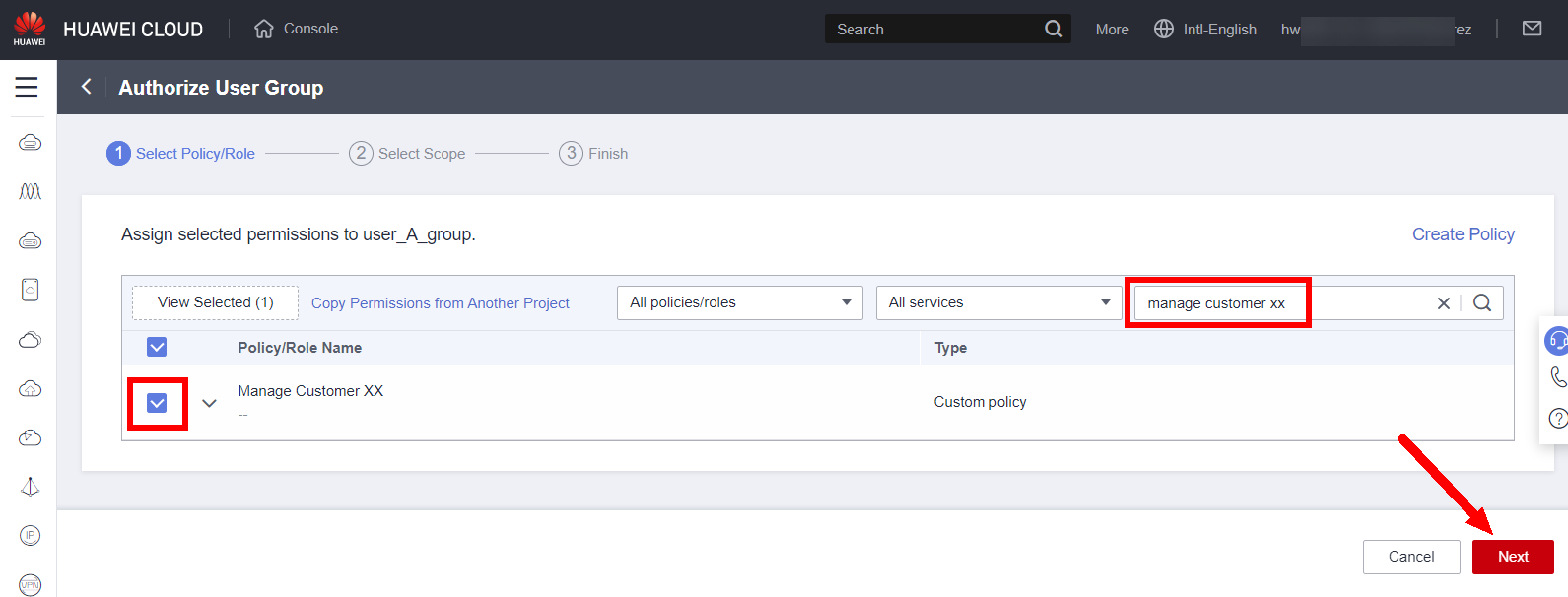Viewport: 1568px width, 597px height.
Task: Click the red Next button
Action: click(x=1512, y=557)
